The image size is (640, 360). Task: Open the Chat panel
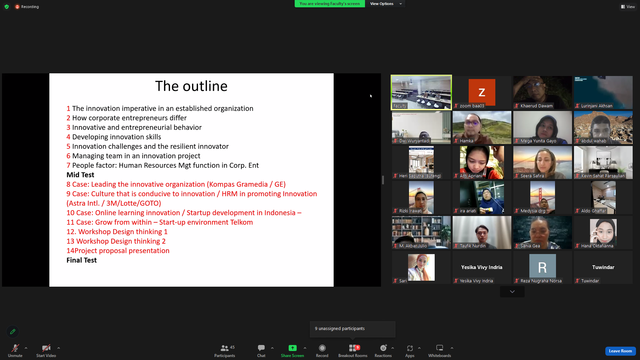pos(261,350)
